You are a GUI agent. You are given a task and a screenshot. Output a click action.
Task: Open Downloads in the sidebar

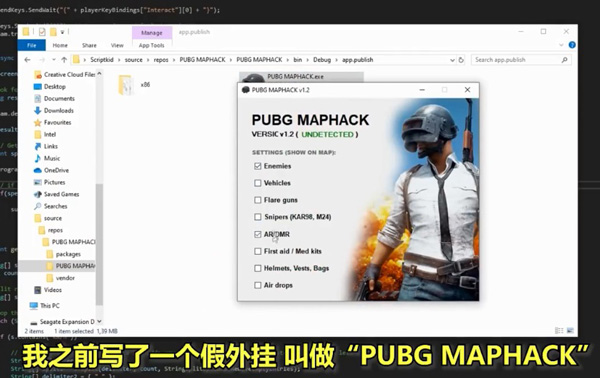(58, 111)
